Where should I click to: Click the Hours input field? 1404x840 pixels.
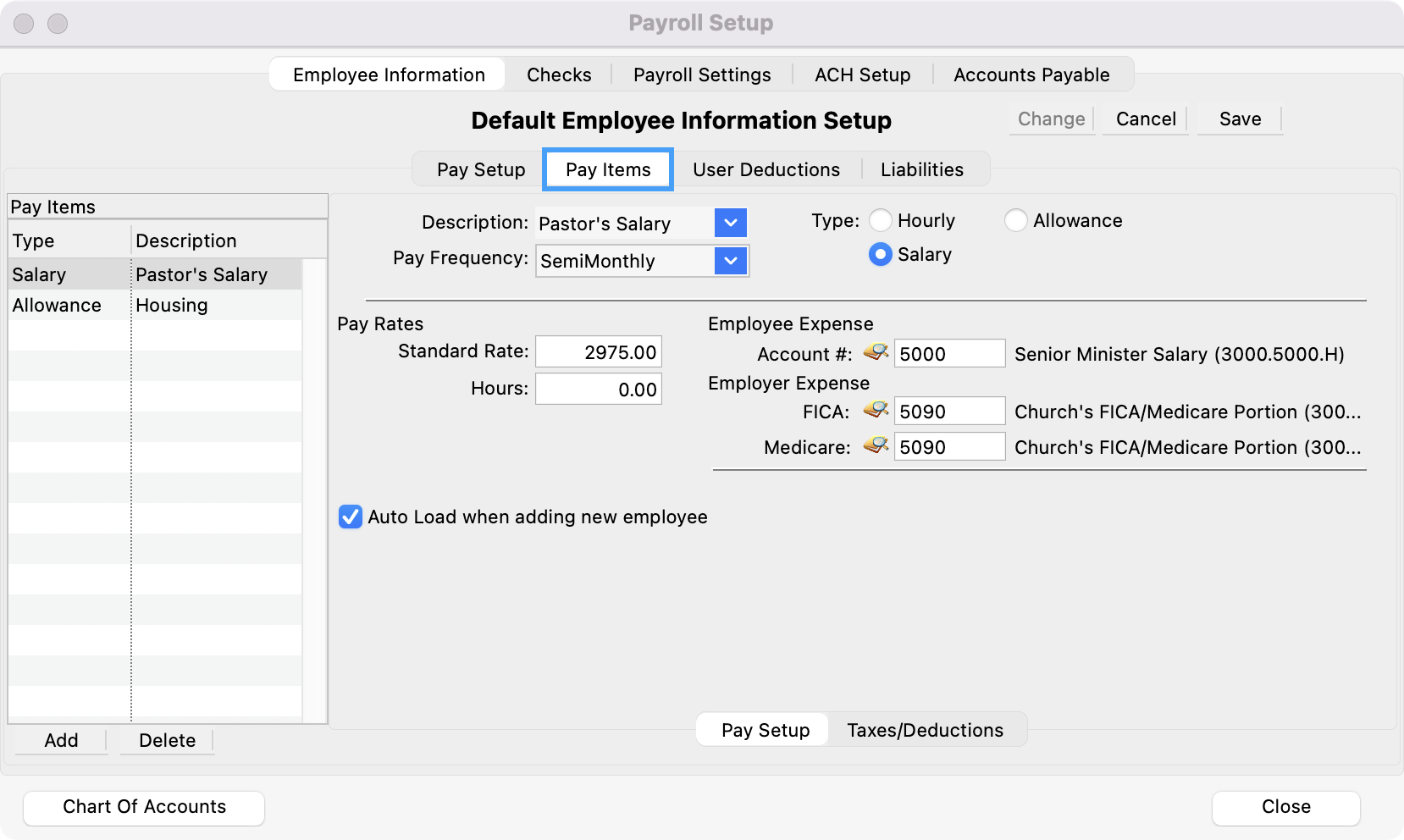(599, 390)
